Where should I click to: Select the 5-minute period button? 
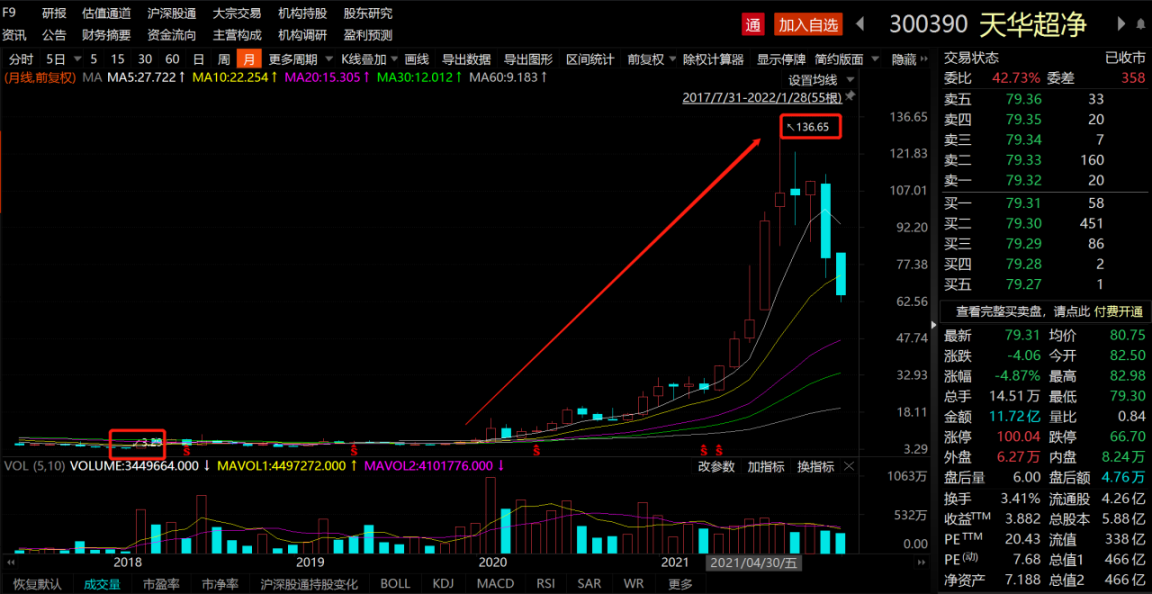93,60
